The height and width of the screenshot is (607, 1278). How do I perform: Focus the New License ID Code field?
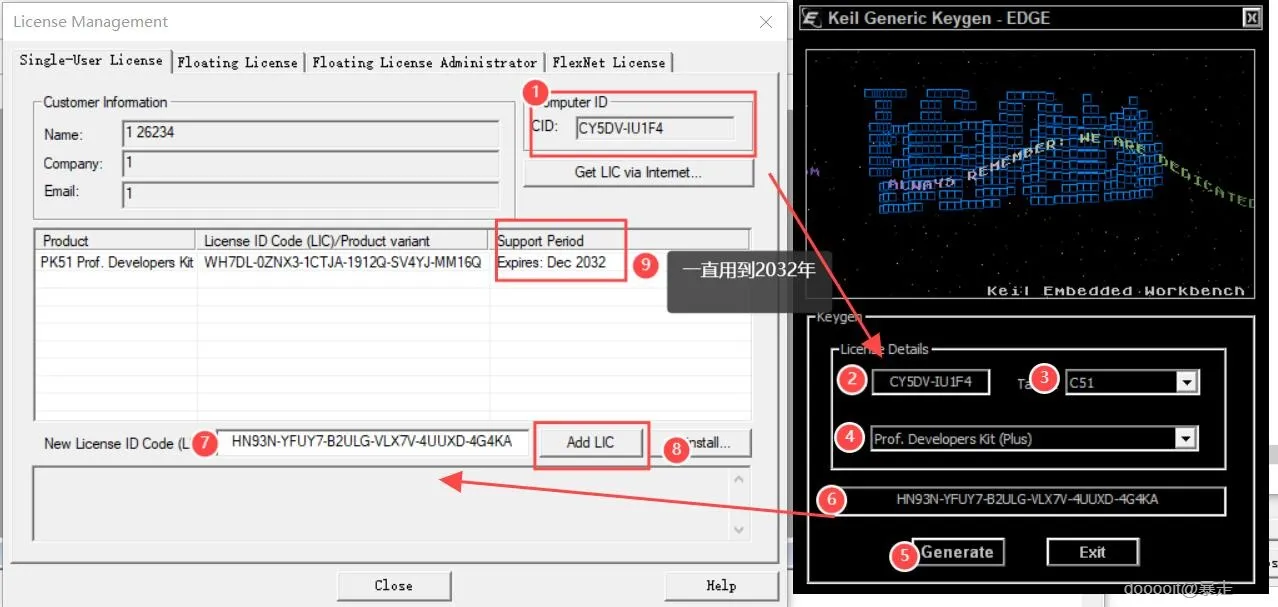[x=371, y=441]
